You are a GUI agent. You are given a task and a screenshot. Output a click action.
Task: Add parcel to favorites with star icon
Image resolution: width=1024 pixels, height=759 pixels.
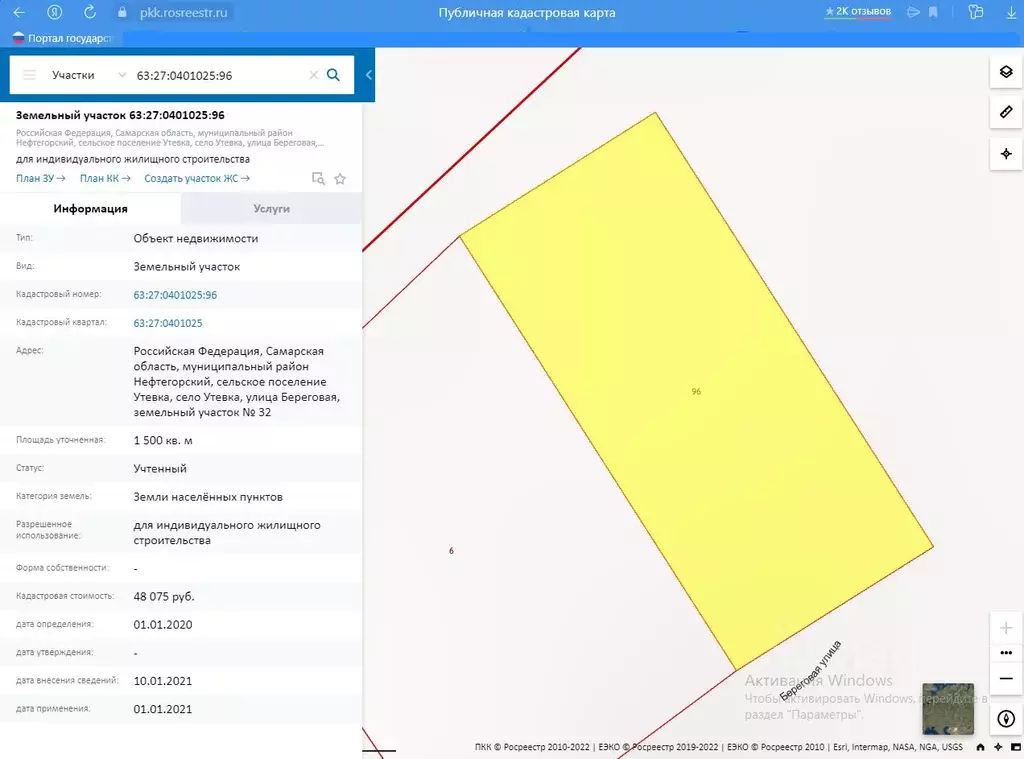(340, 179)
